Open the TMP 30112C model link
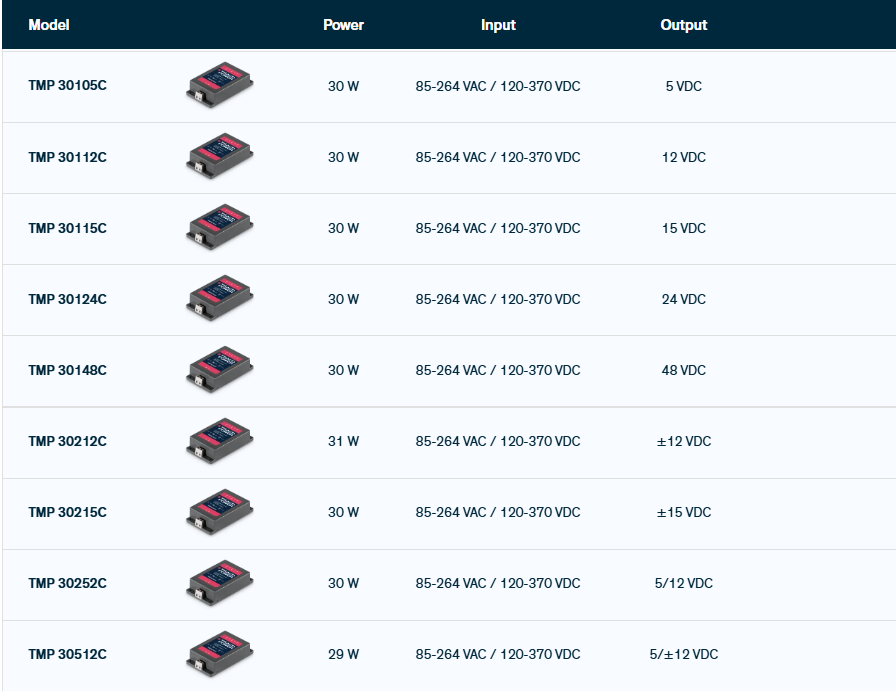This screenshot has height=691, width=896. pos(67,157)
